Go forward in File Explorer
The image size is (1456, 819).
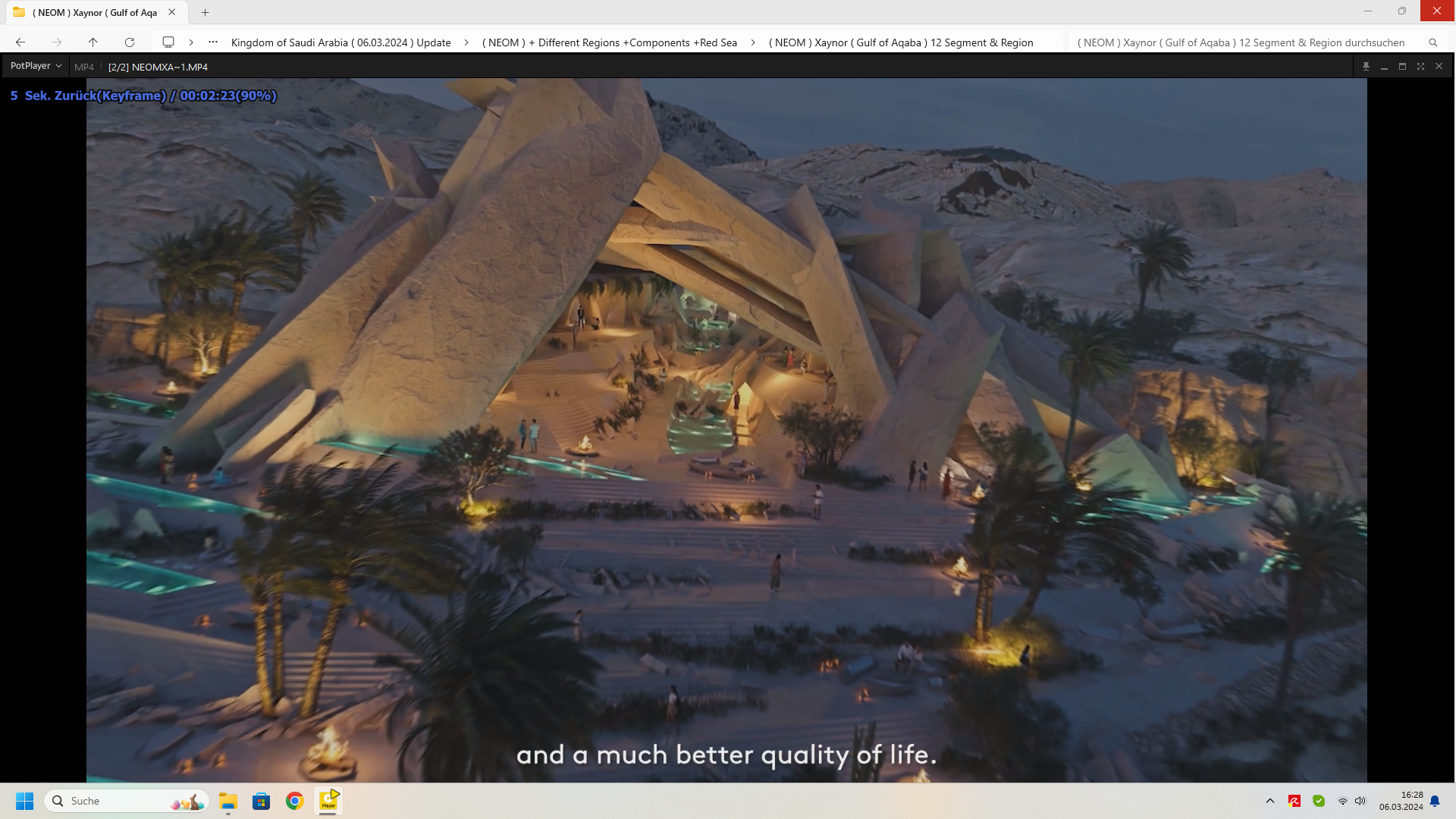[57, 42]
